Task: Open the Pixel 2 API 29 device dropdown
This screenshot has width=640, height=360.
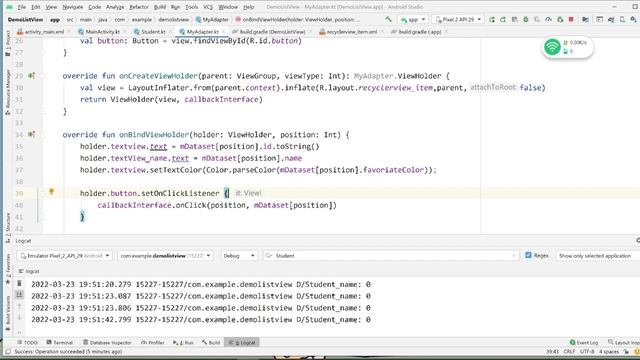Action: [x=458, y=20]
